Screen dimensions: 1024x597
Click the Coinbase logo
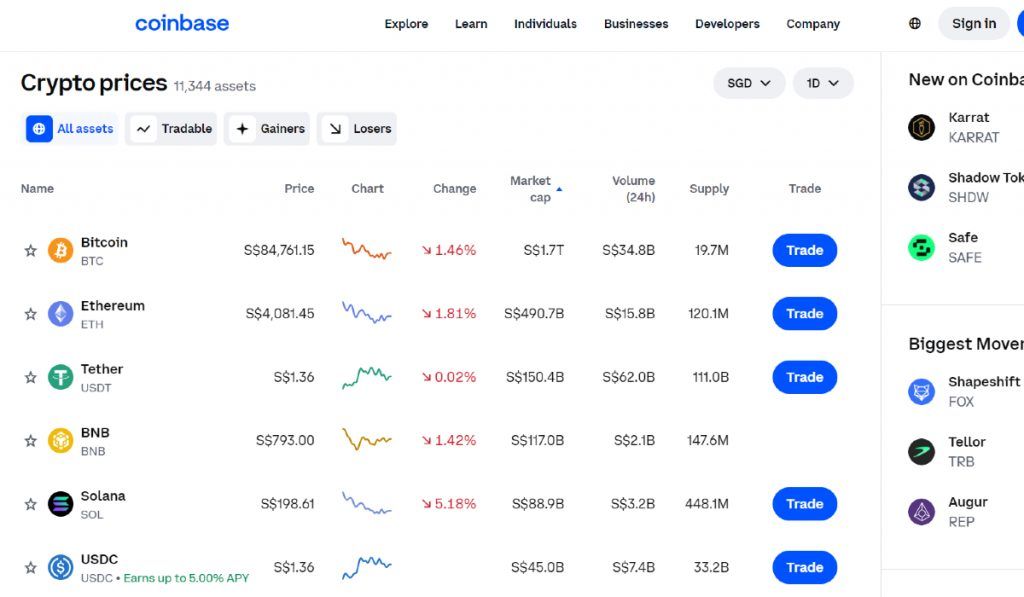(x=182, y=24)
